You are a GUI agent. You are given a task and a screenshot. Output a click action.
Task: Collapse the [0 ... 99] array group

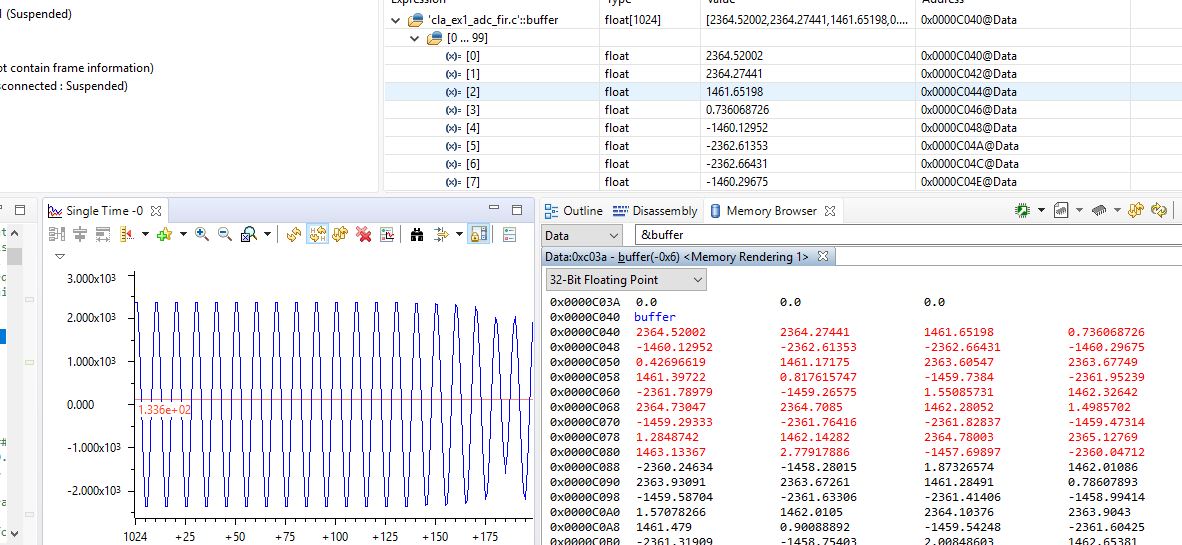[416, 38]
